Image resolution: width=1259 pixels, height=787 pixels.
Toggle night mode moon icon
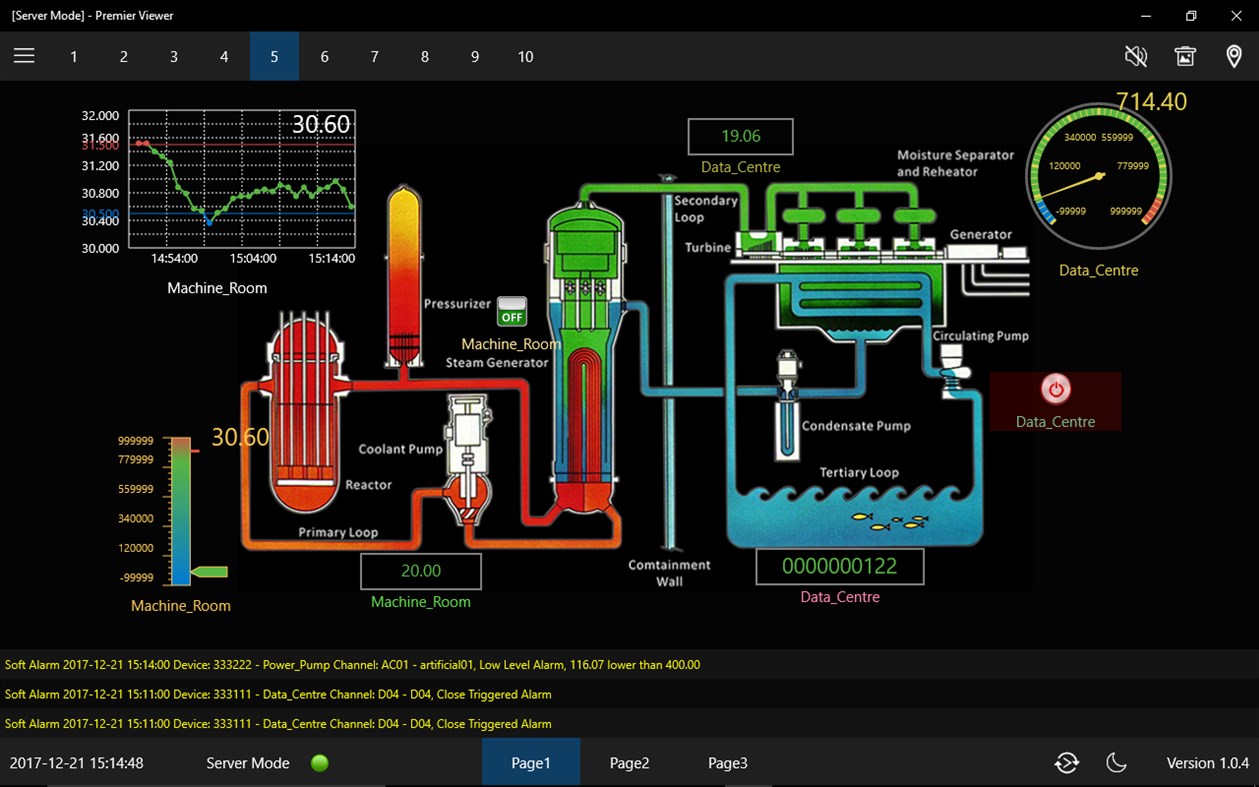click(1117, 763)
